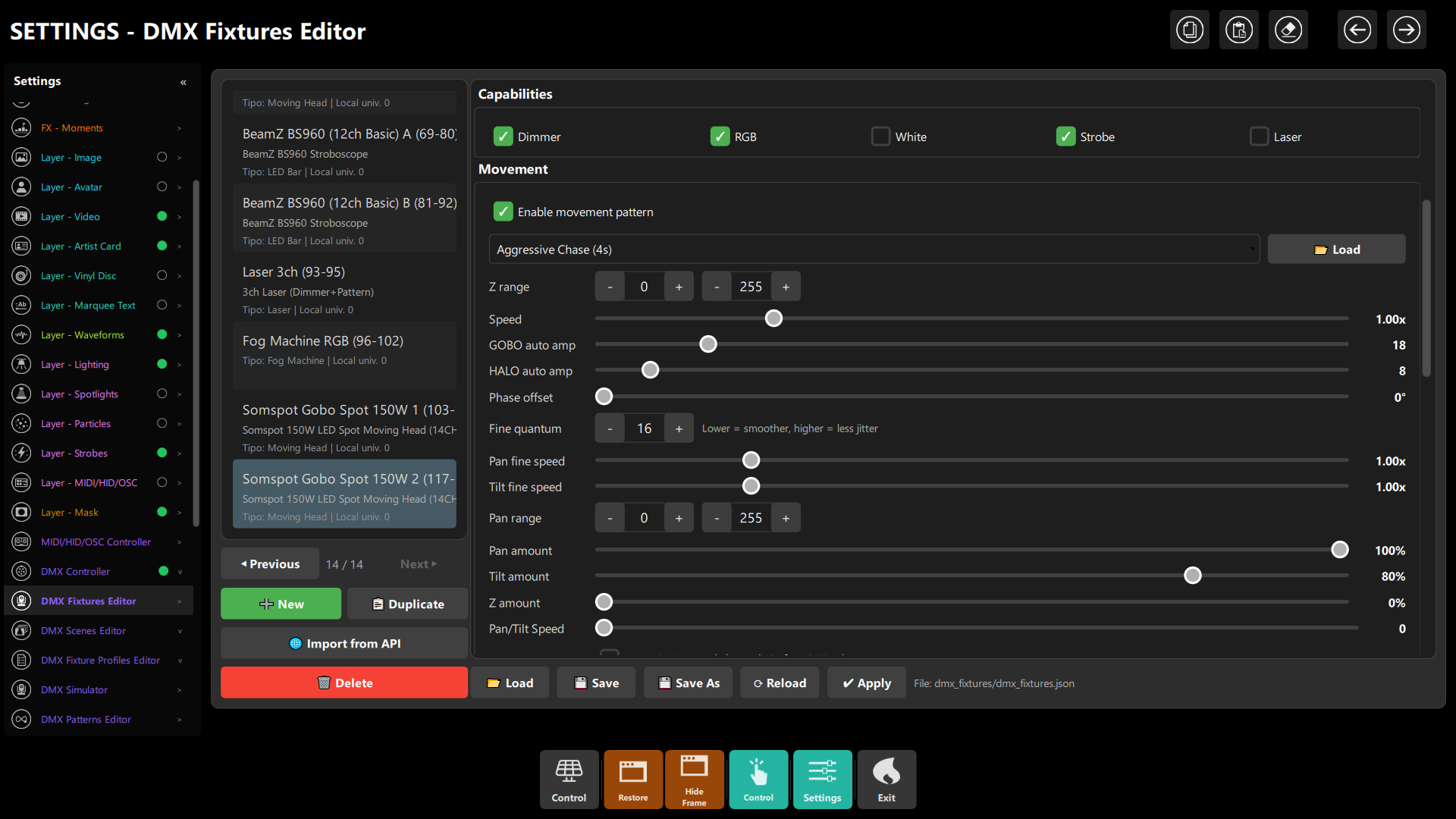
Task: Uncheck the RGB capability checkbox
Action: pyautogui.click(x=720, y=136)
